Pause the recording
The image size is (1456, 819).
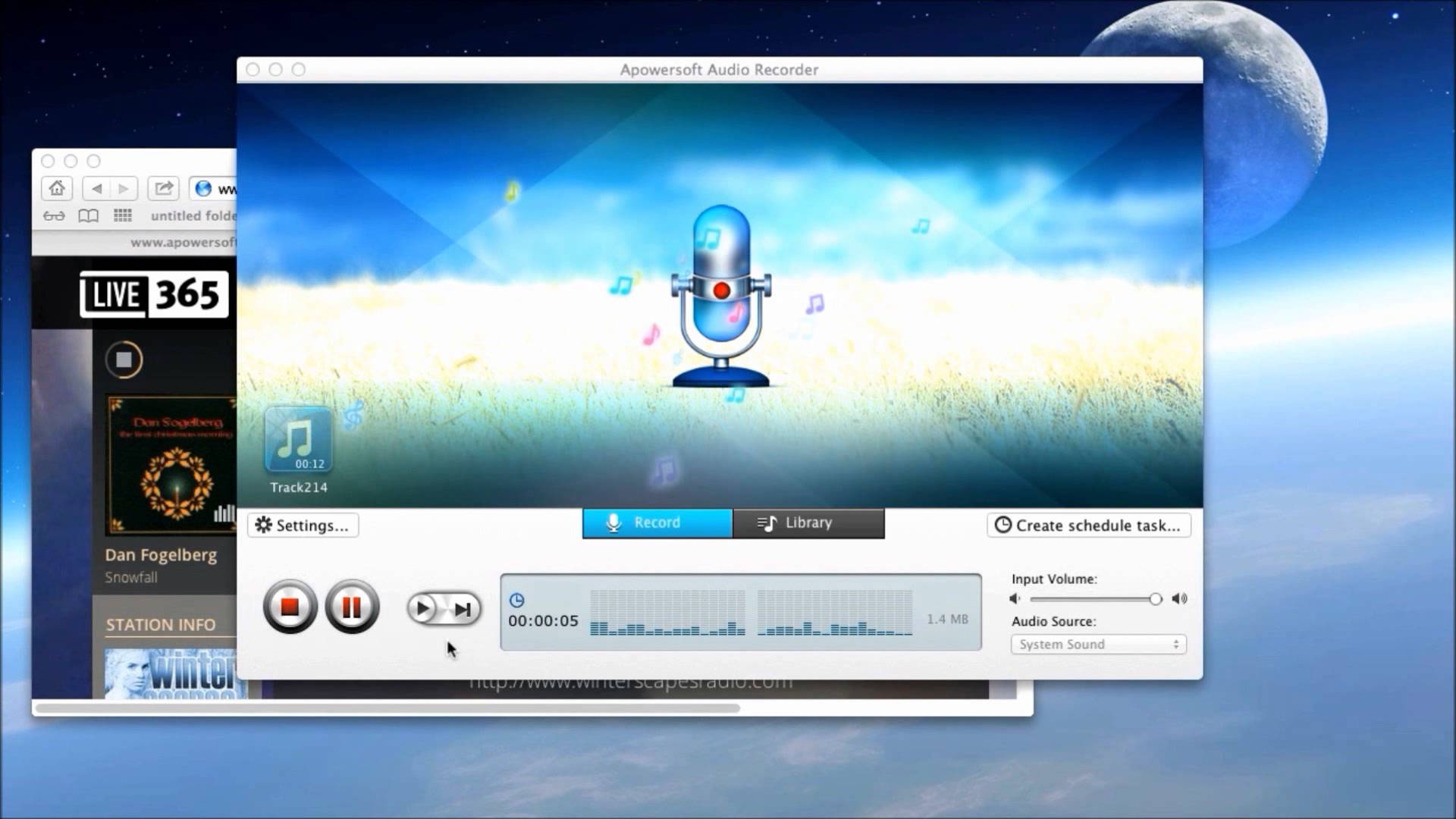click(351, 607)
